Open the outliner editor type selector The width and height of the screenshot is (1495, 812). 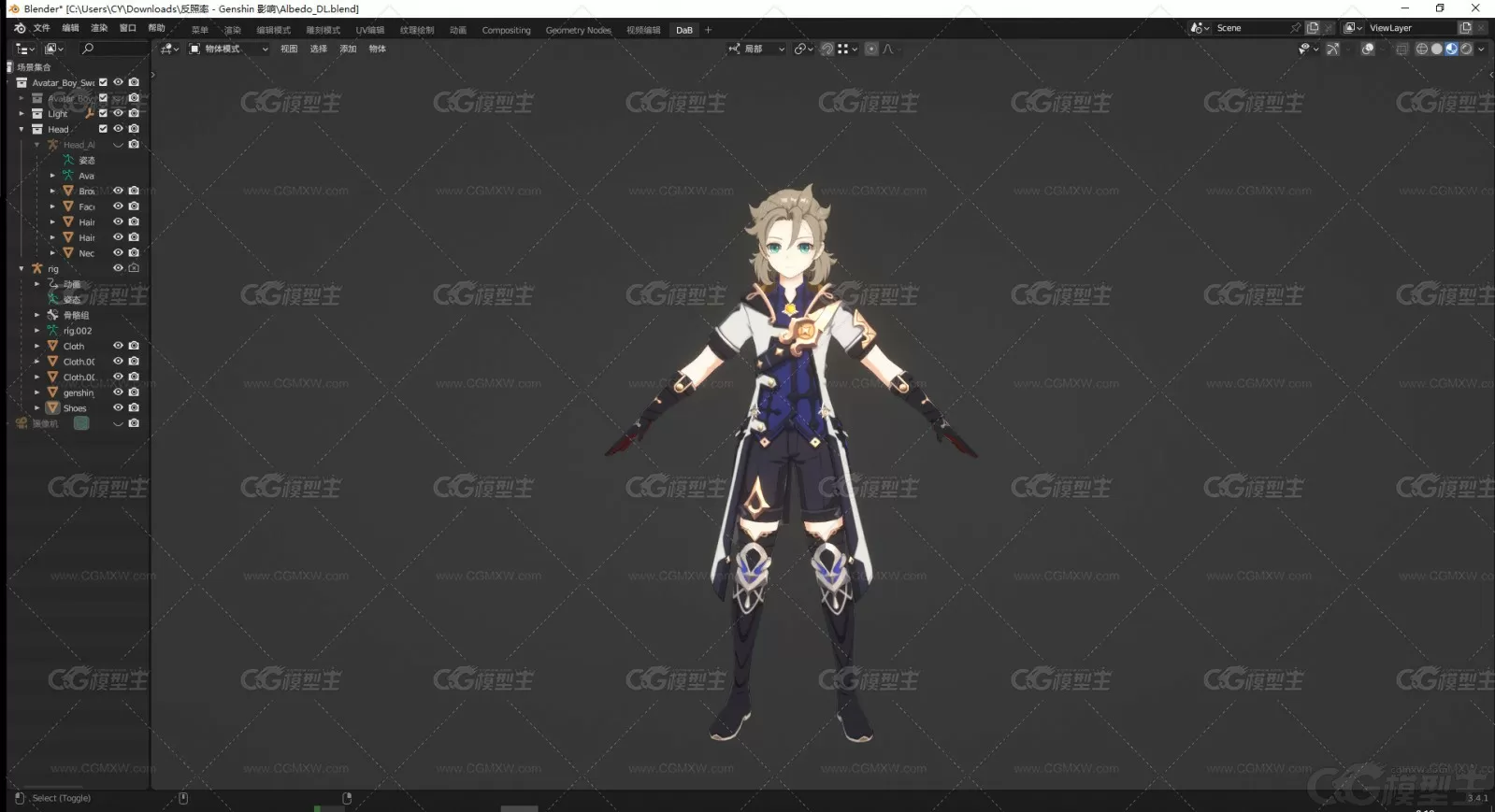(25, 49)
